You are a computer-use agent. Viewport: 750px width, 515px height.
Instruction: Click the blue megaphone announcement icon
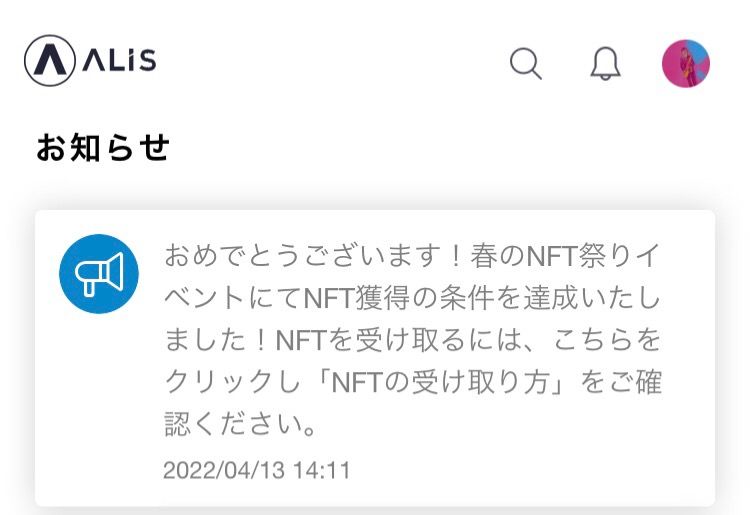pyautogui.click(x=98, y=273)
